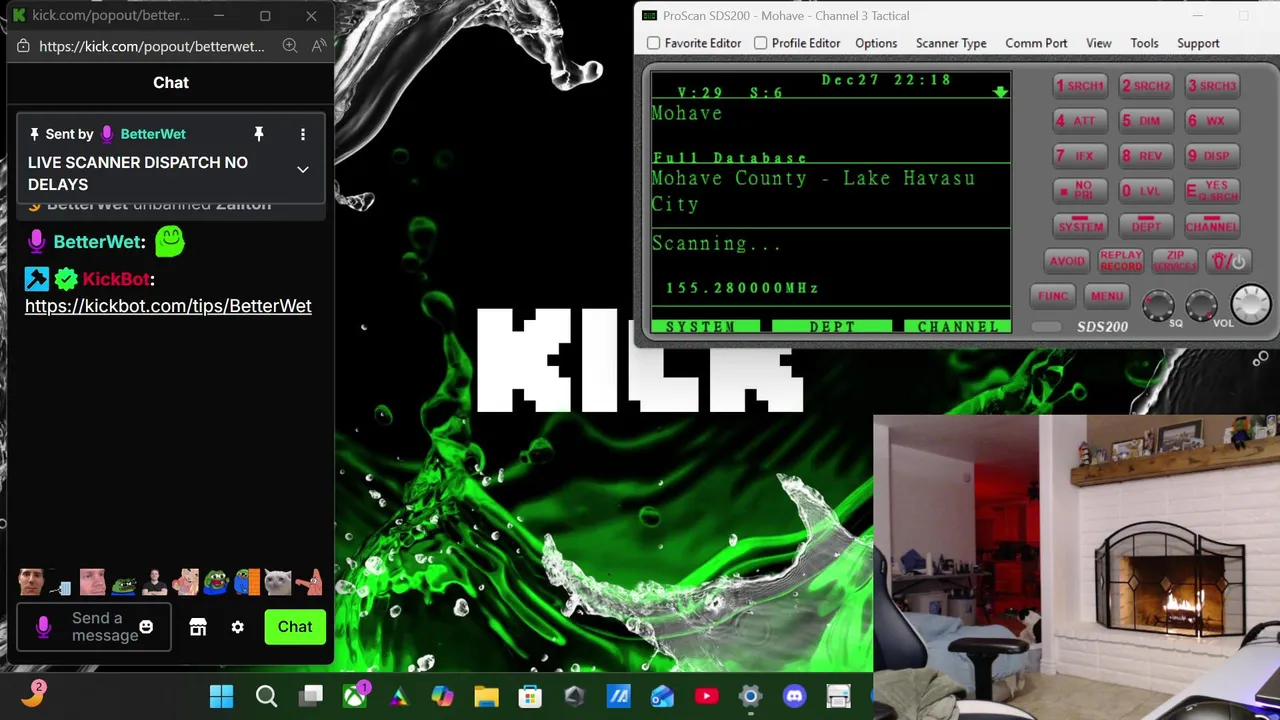Click the SQ squelch knob
The image size is (1280, 720).
pyautogui.click(x=1158, y=305)
